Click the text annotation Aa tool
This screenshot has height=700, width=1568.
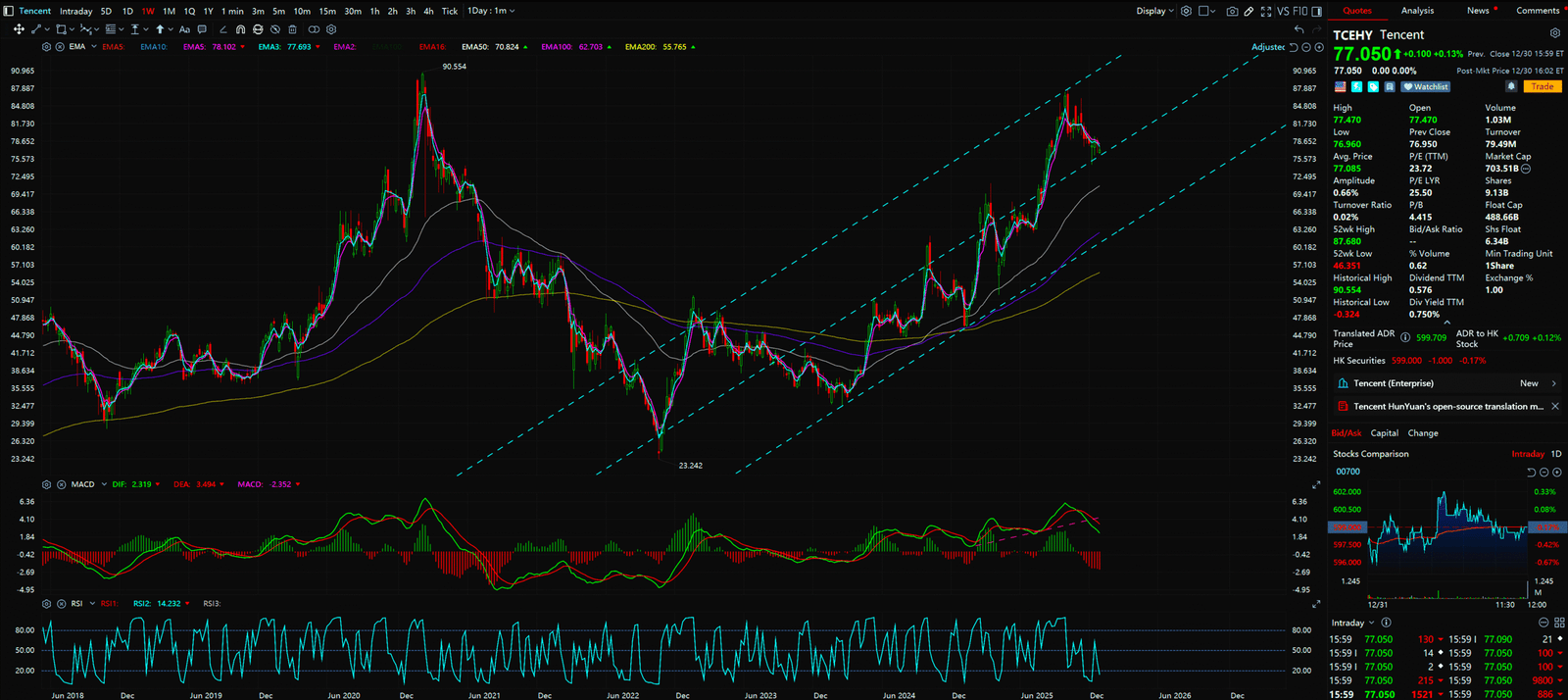[184, 29]
